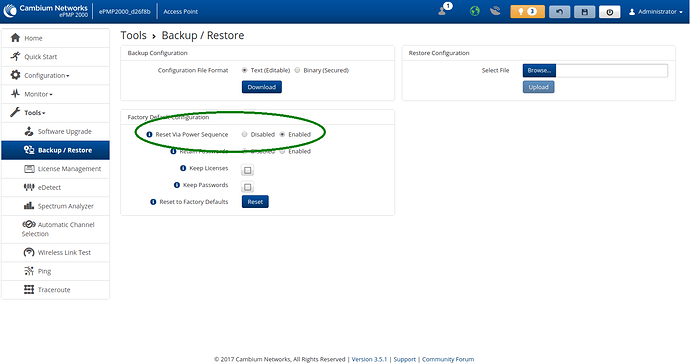
Task: Select Binary (Secured) file format
Action: (x=297, y=70)
